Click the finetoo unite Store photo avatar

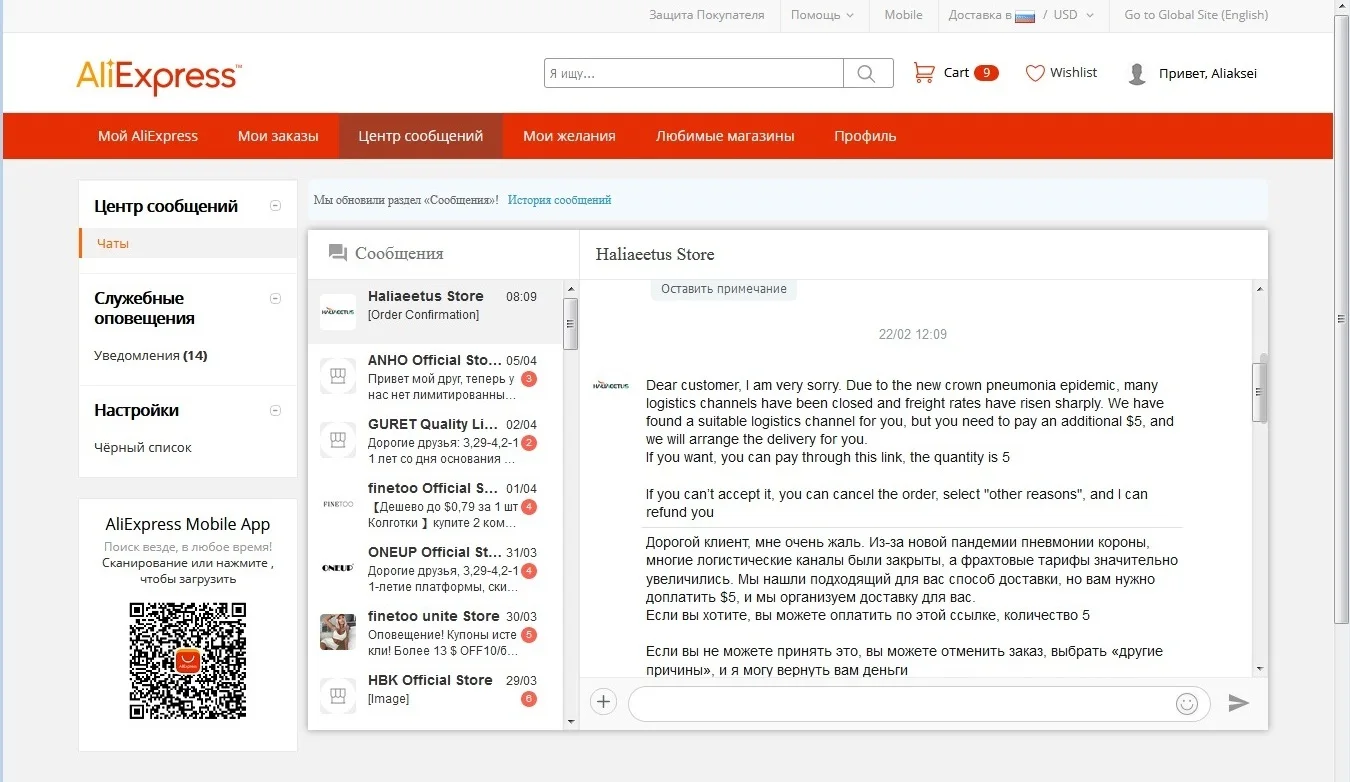click(x=338, y=632)
